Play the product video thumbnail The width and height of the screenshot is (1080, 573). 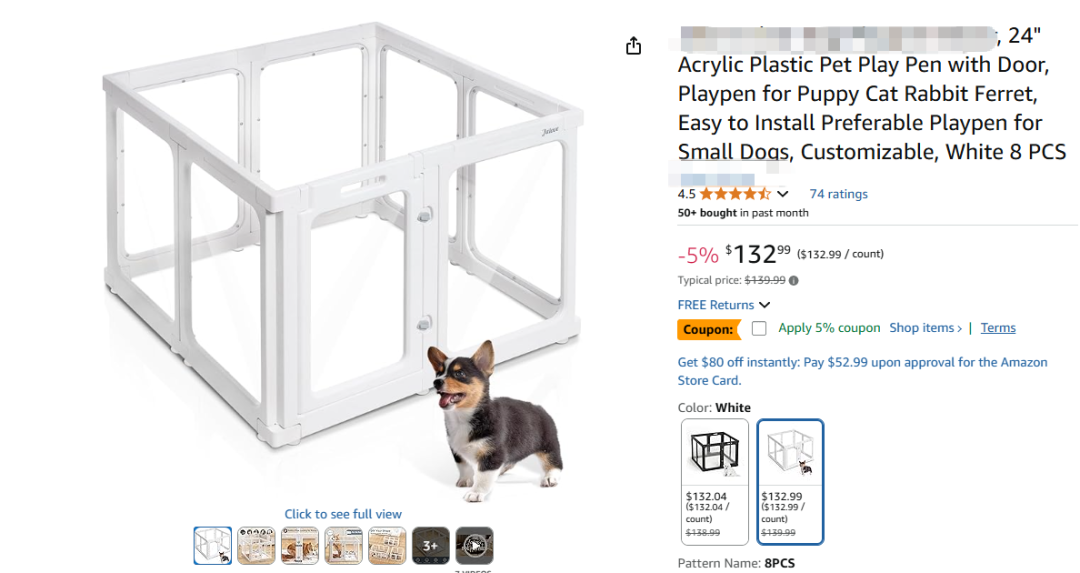(x=474, y=546)
